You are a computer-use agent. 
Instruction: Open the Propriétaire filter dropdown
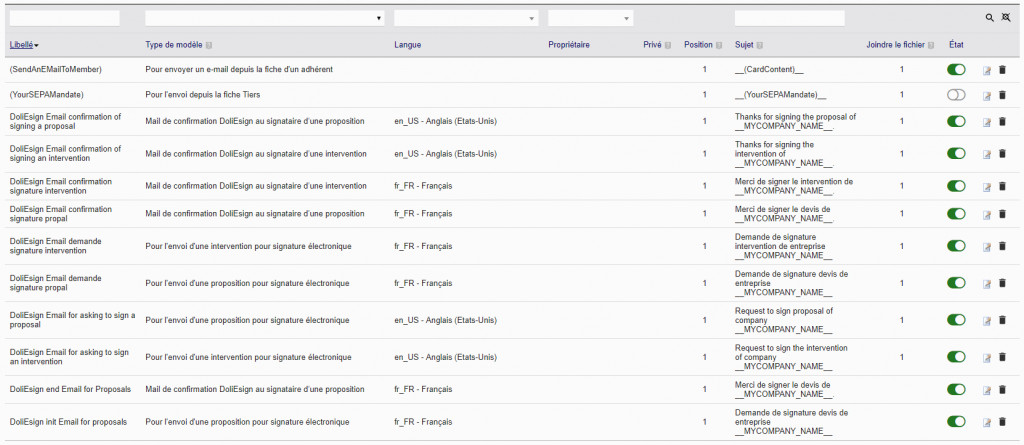click(x=590, y=18)
